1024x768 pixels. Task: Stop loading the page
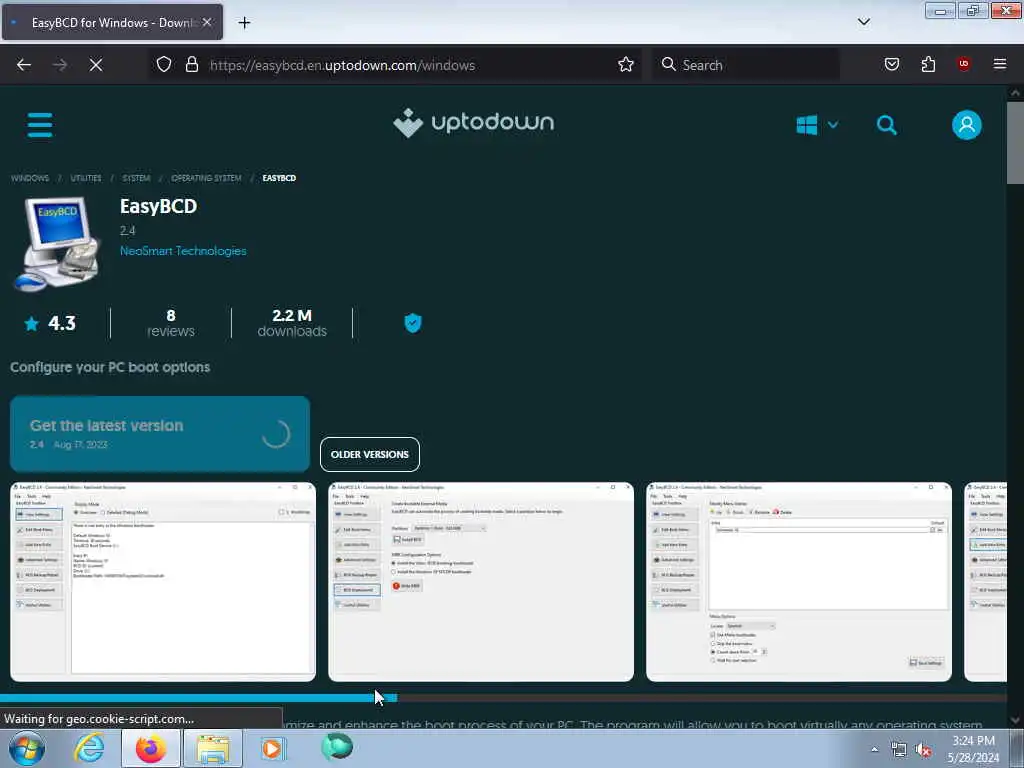pyautogui.click(x=96, y=65)
